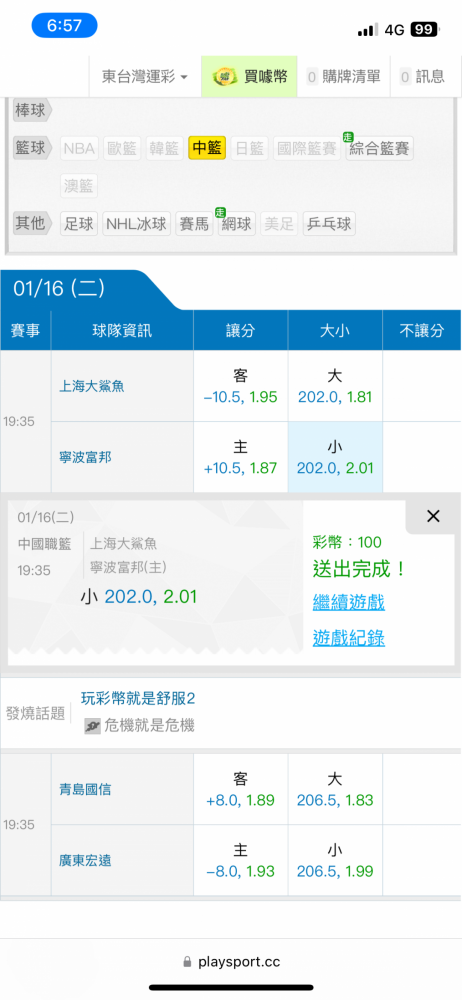The image size is (462, 1000).
Task: Tap the battery indicator in status bar
Action: (x=424, y=29)
